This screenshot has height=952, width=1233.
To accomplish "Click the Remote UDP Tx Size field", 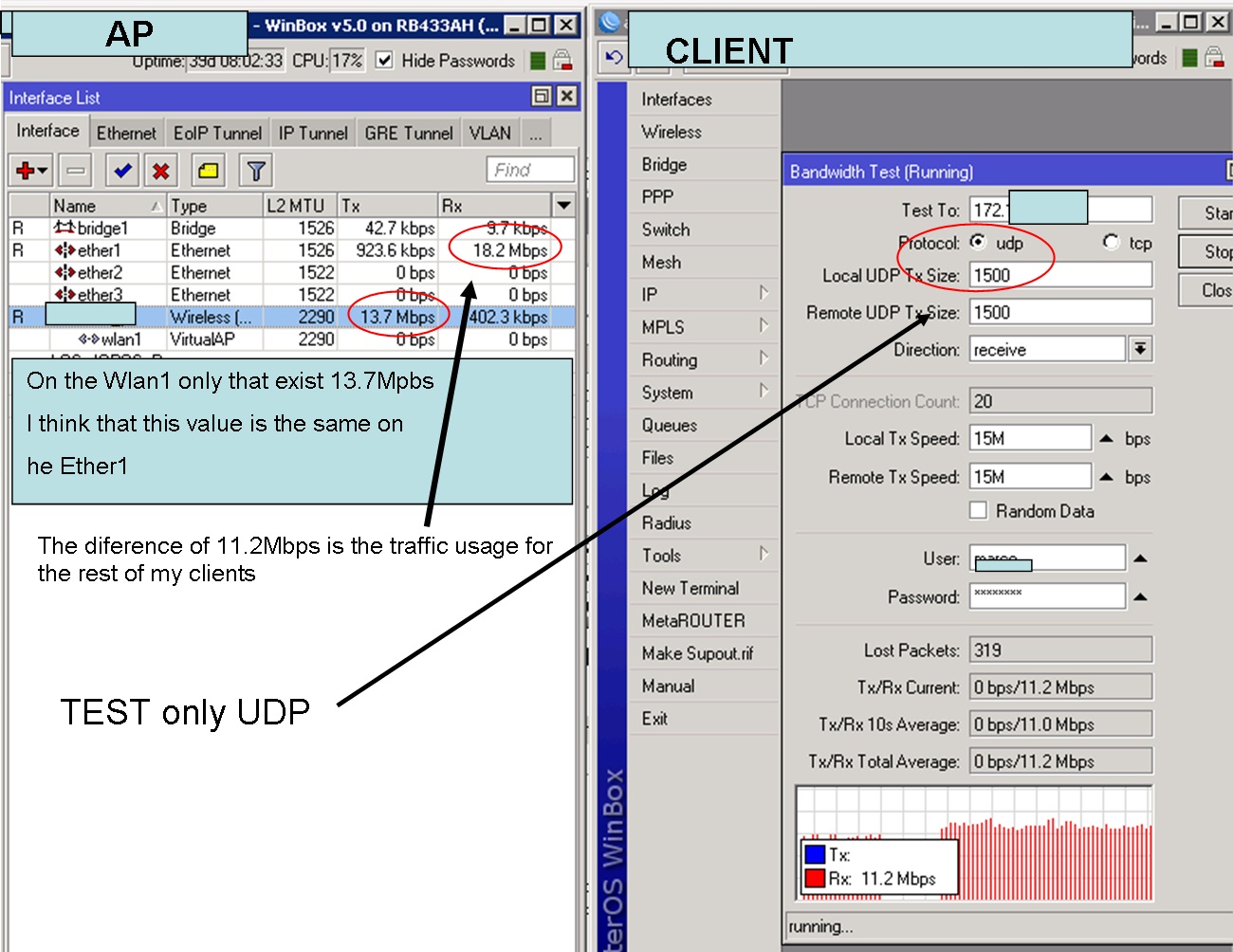I will click(1060, 312).
